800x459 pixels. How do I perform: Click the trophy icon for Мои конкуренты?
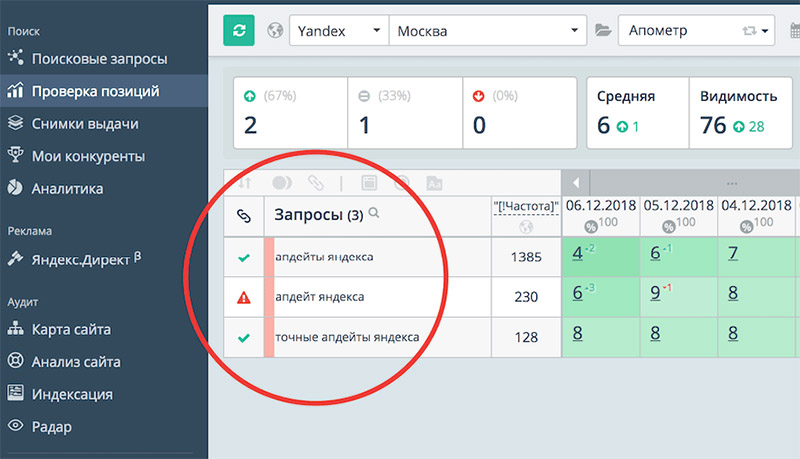coord(15,155)
